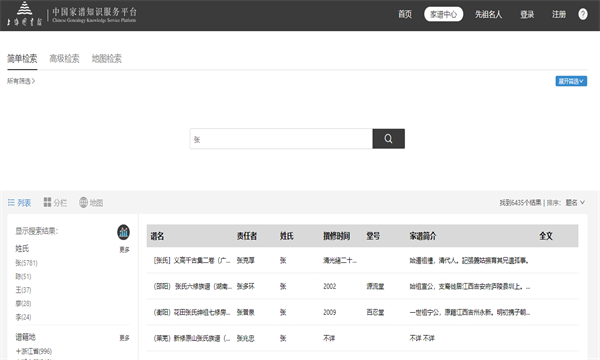Click the year 2002 cell
The width and height of the screenshot is (600, 360).
(x=329, y=287)
